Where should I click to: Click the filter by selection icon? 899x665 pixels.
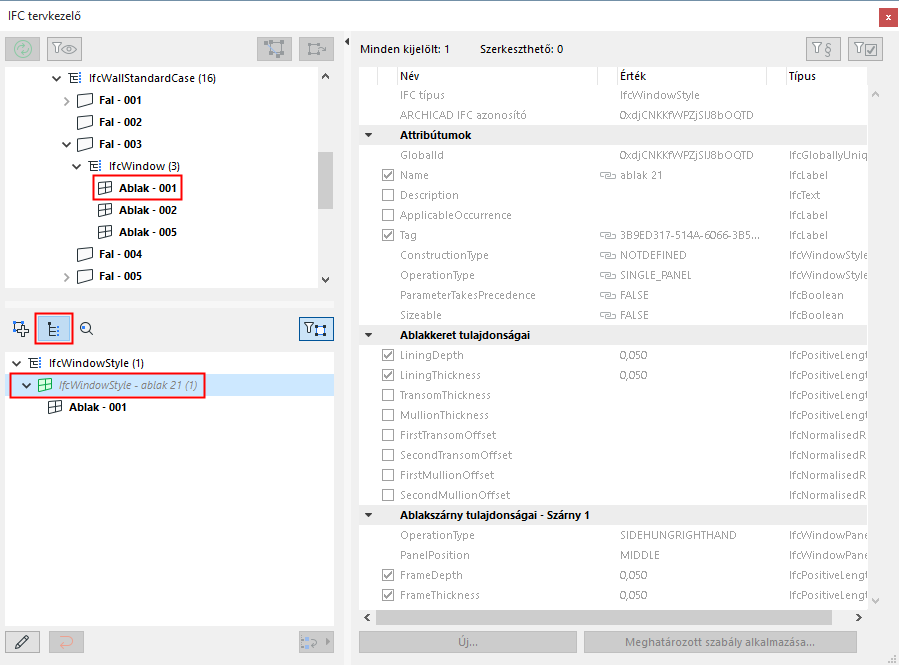(316, 328)
